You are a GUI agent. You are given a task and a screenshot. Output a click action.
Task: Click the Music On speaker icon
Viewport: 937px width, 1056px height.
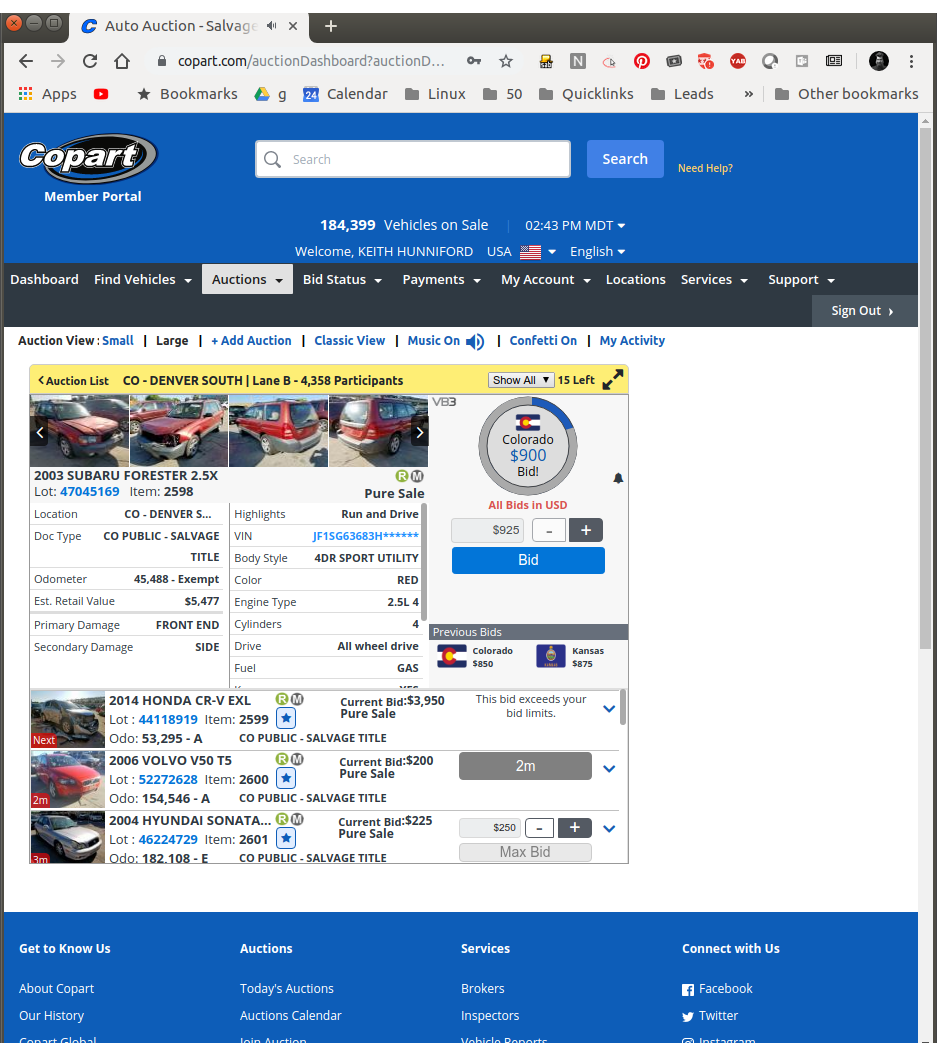[x=475, y=341]
